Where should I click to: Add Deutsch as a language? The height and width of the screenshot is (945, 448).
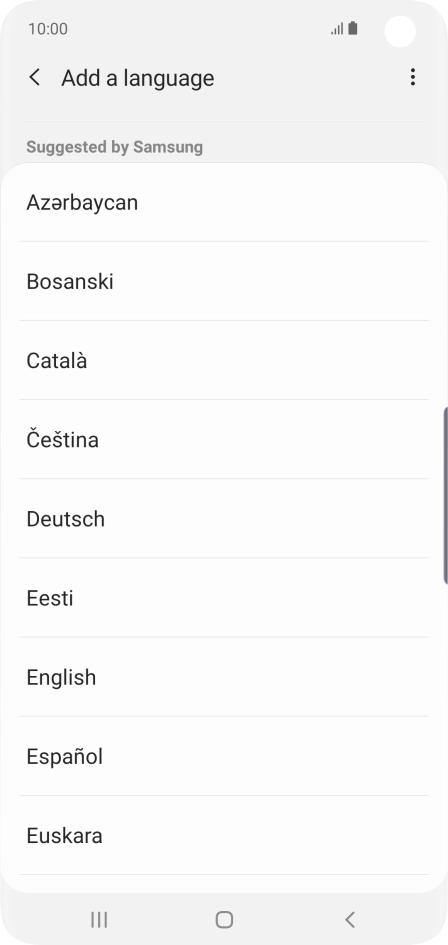(x=224, y=519)
